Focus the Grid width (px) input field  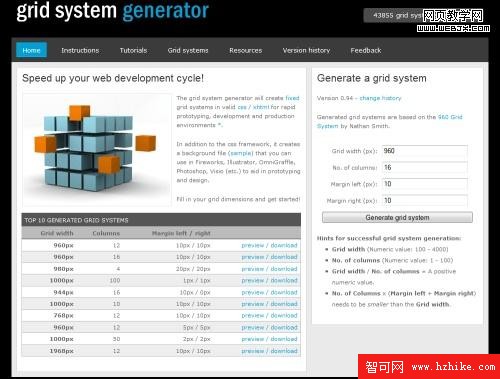(425, 151)
